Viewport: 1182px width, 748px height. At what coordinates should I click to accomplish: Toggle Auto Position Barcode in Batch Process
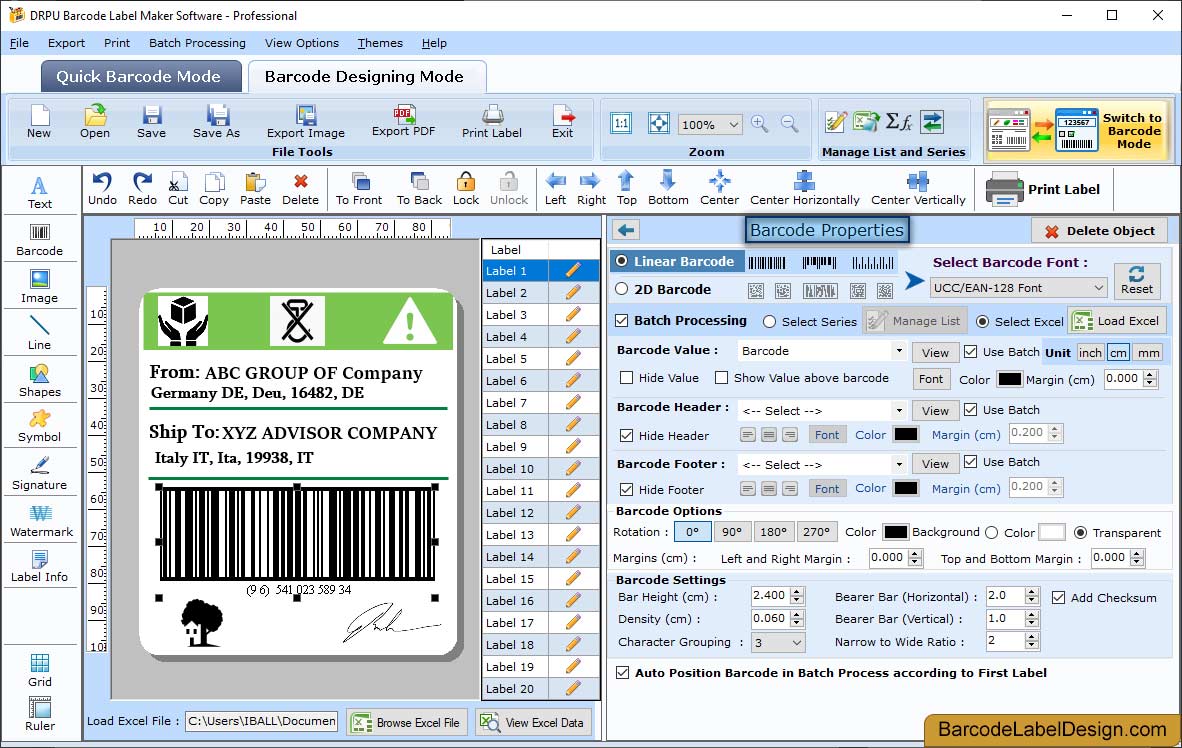click(622, 673)
